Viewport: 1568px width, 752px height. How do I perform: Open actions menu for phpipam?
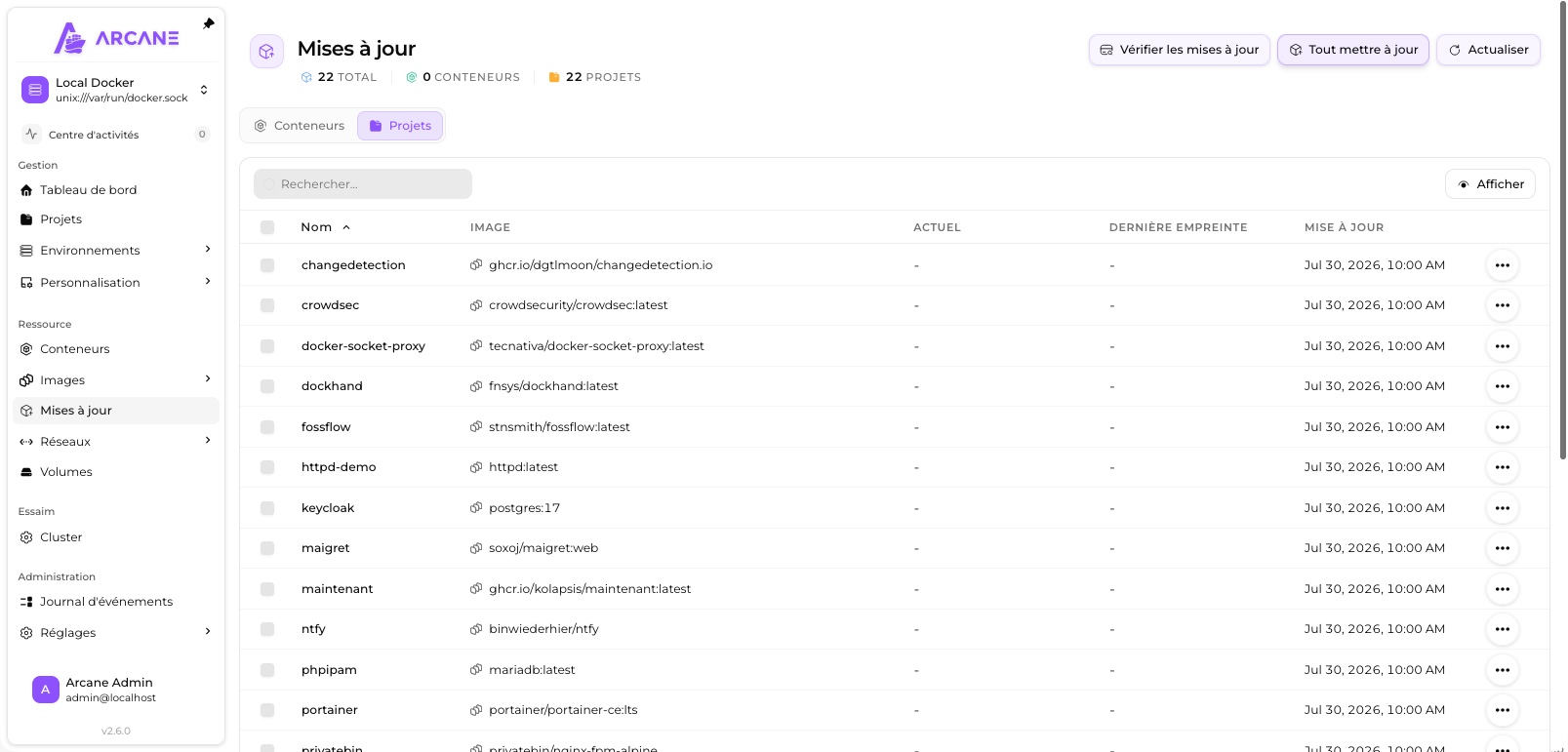point(1503,670)
